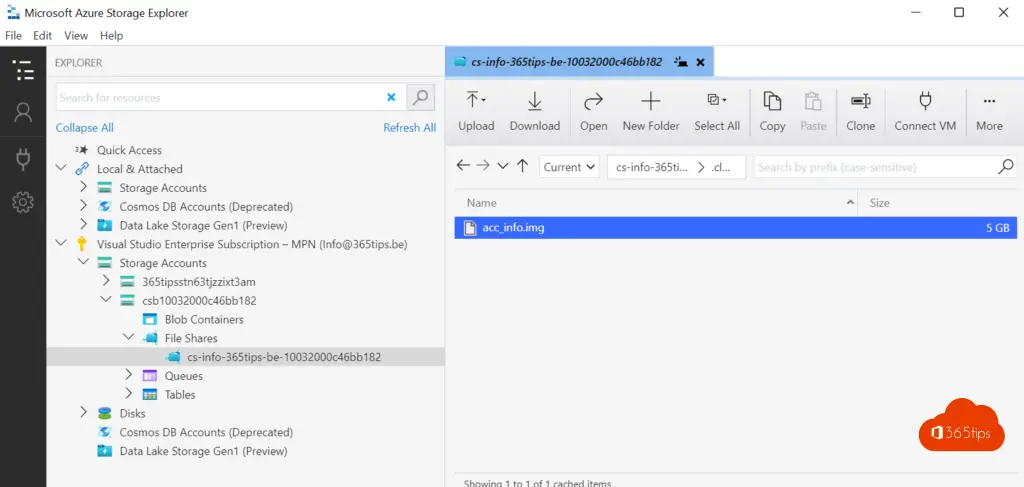Collapse Storage Accounts under the subscription

pos(83,262)
